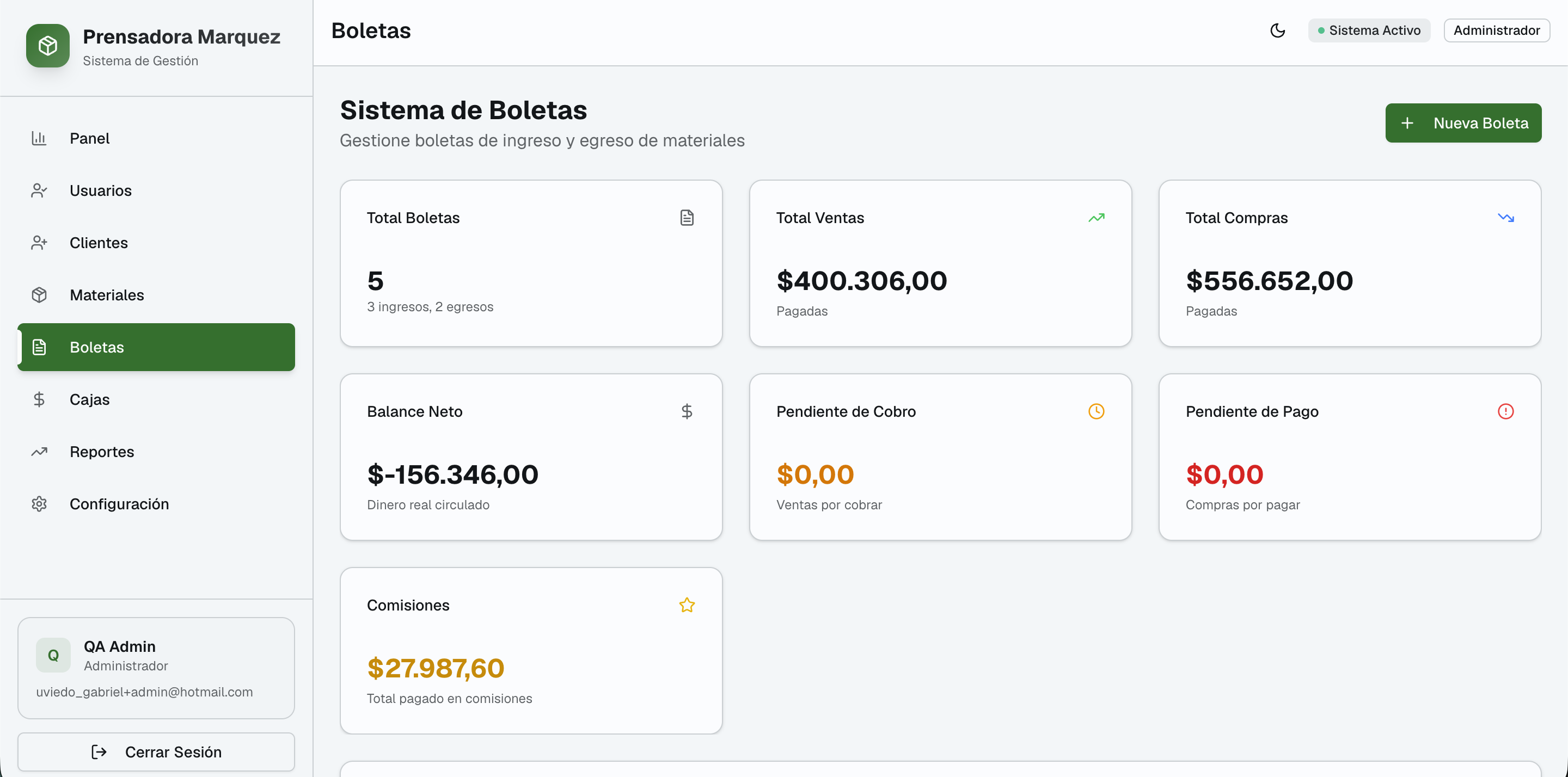1568x777 pixels.
Task: Click the clock icon on Pendiente de Cobro
Action: 1097,411
